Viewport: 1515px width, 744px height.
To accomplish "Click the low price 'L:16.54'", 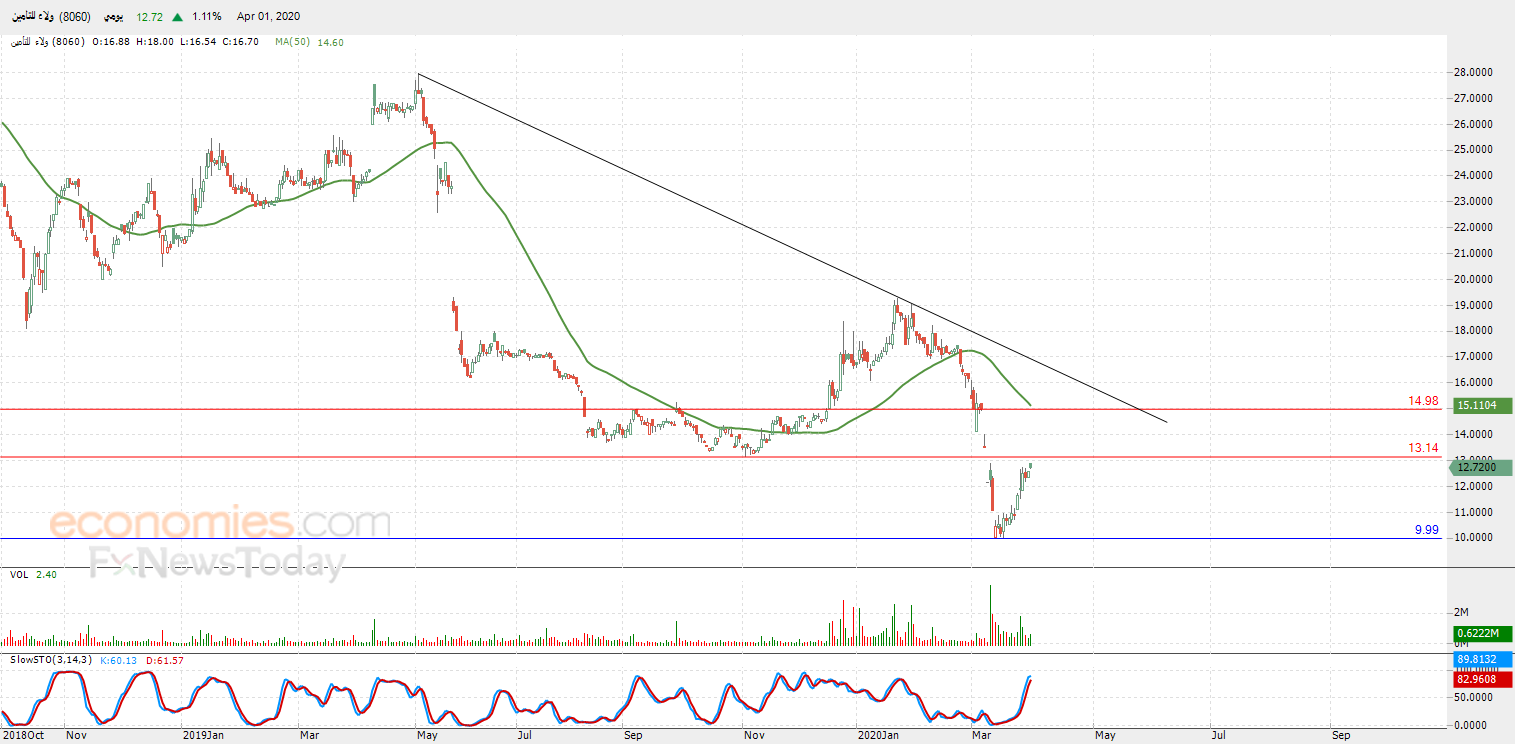I will (x=198, y=42).
